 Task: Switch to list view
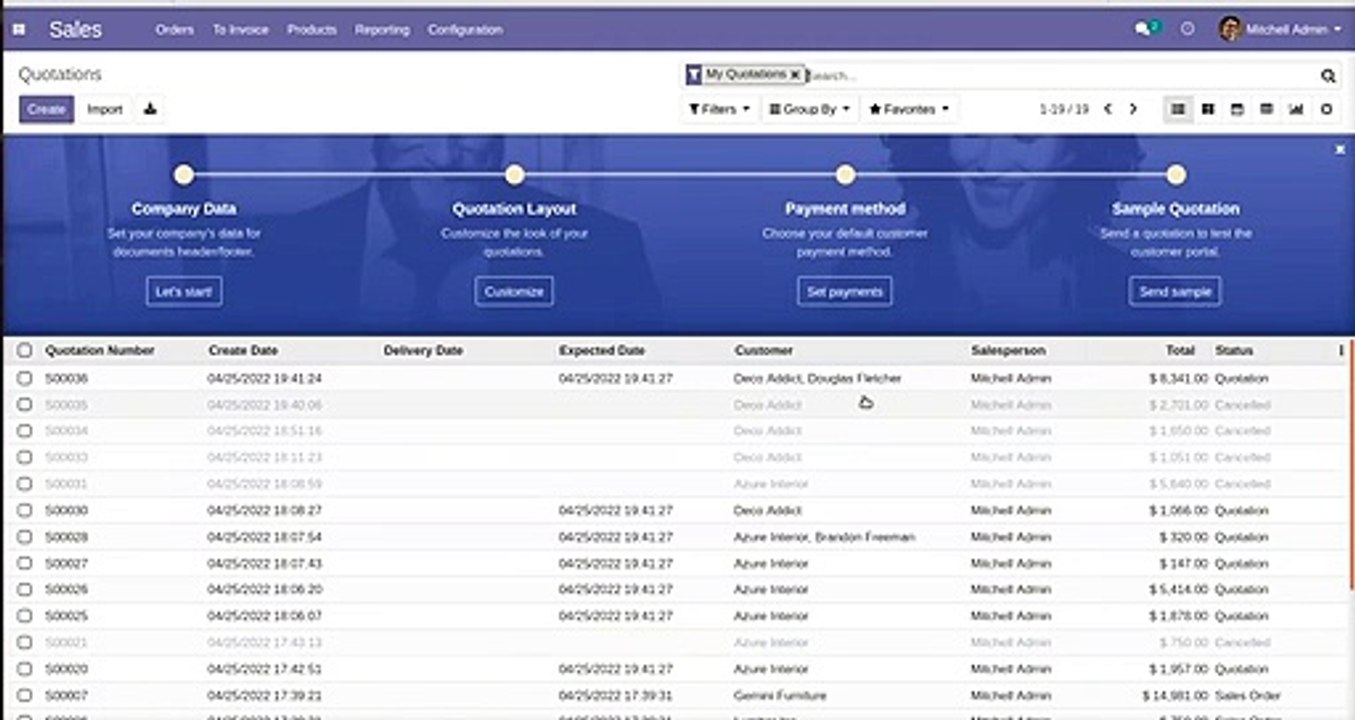coord(1178,109)
